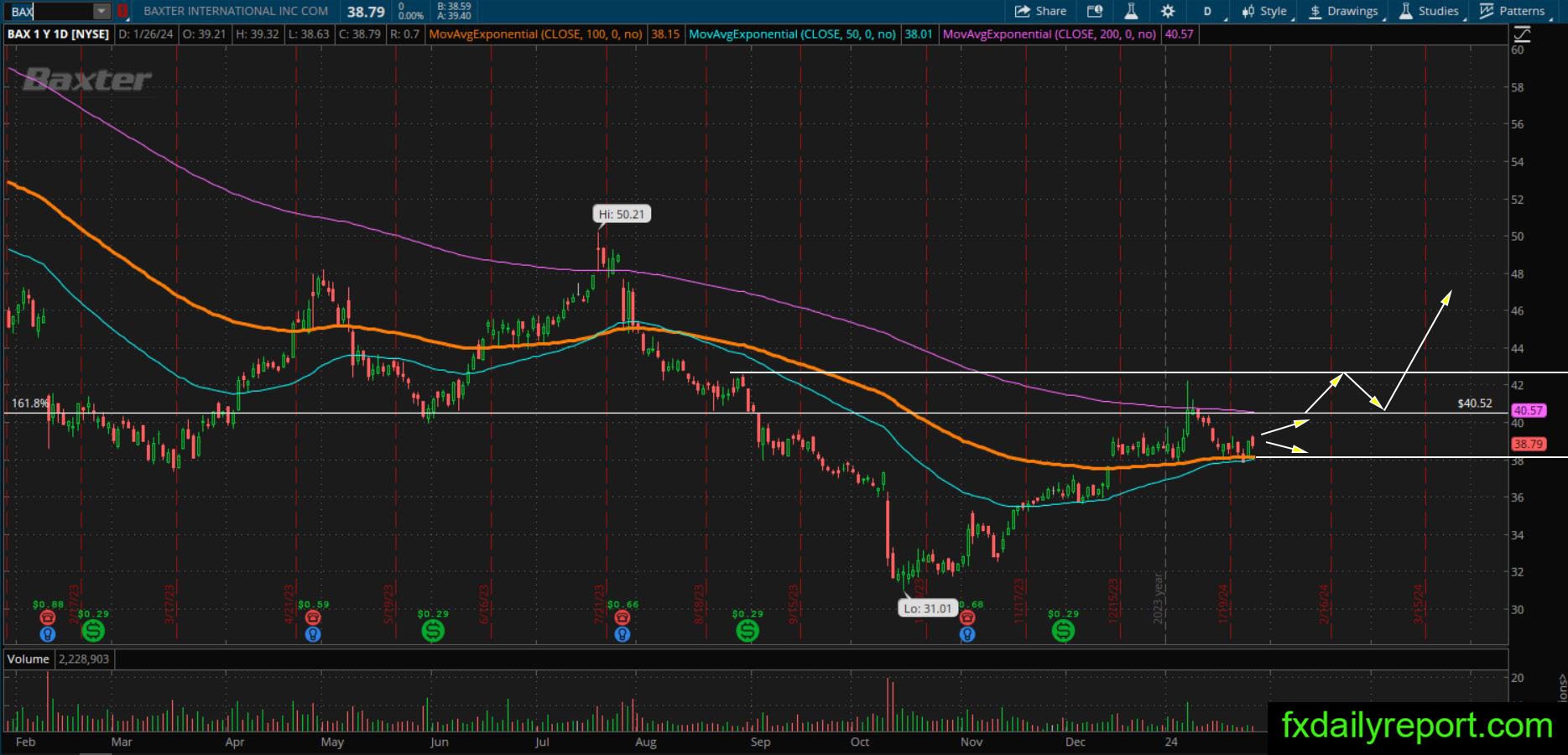Open Edit Studies via the flask icon left of the gear
This screenshot has width=1568, height=755.
[1131, 11]
